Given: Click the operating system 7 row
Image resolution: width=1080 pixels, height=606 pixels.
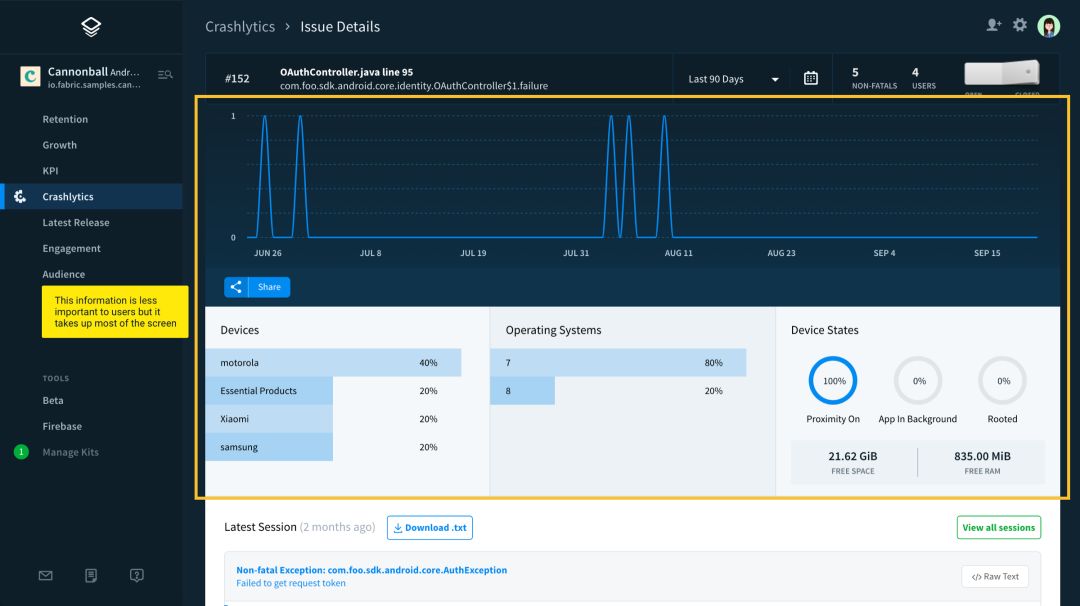Looking at the screenshot, I should (x=618, y=363).
